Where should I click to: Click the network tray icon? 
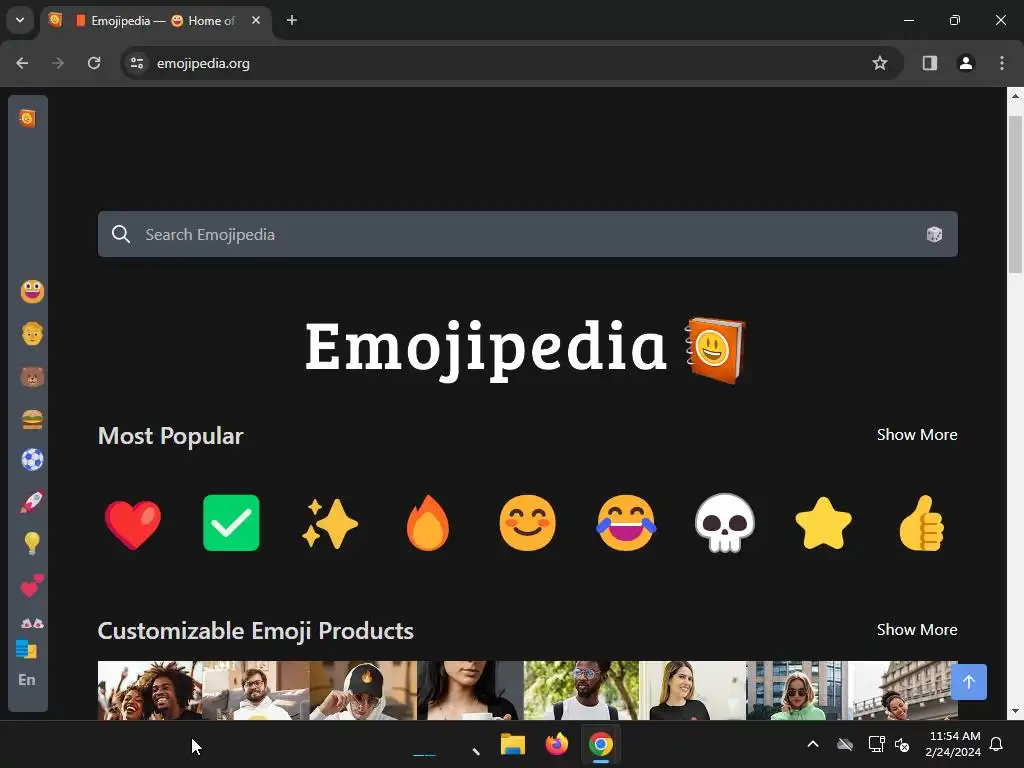tap(876, 744)
